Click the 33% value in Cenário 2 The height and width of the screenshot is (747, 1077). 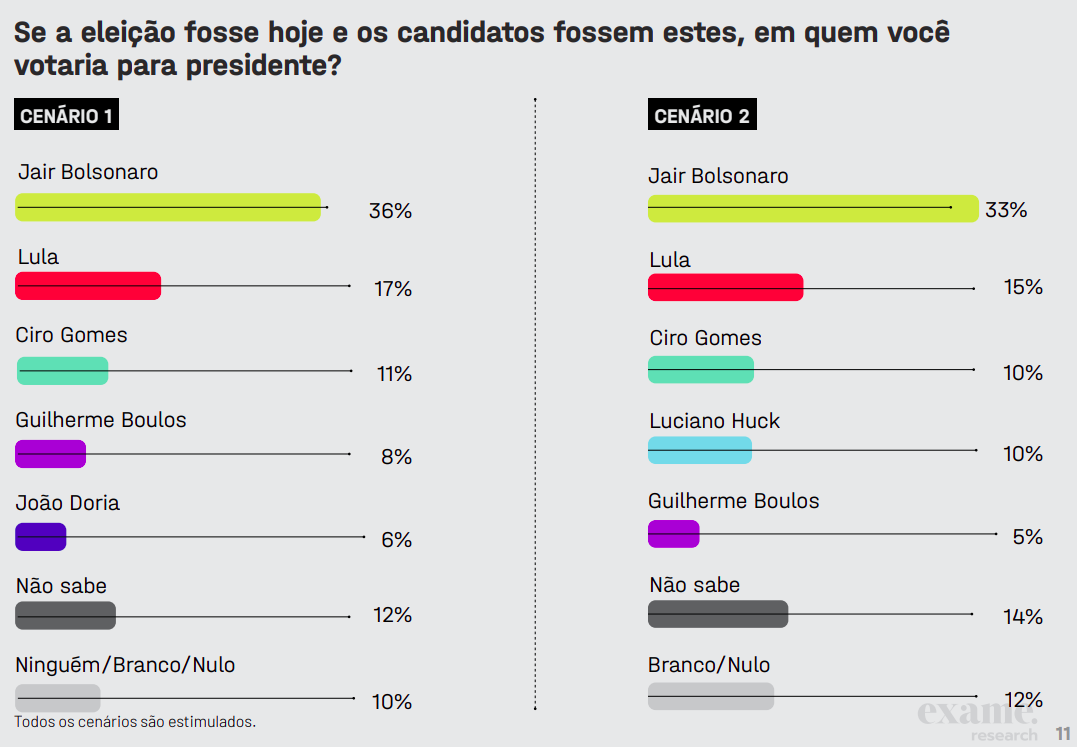1006,210
